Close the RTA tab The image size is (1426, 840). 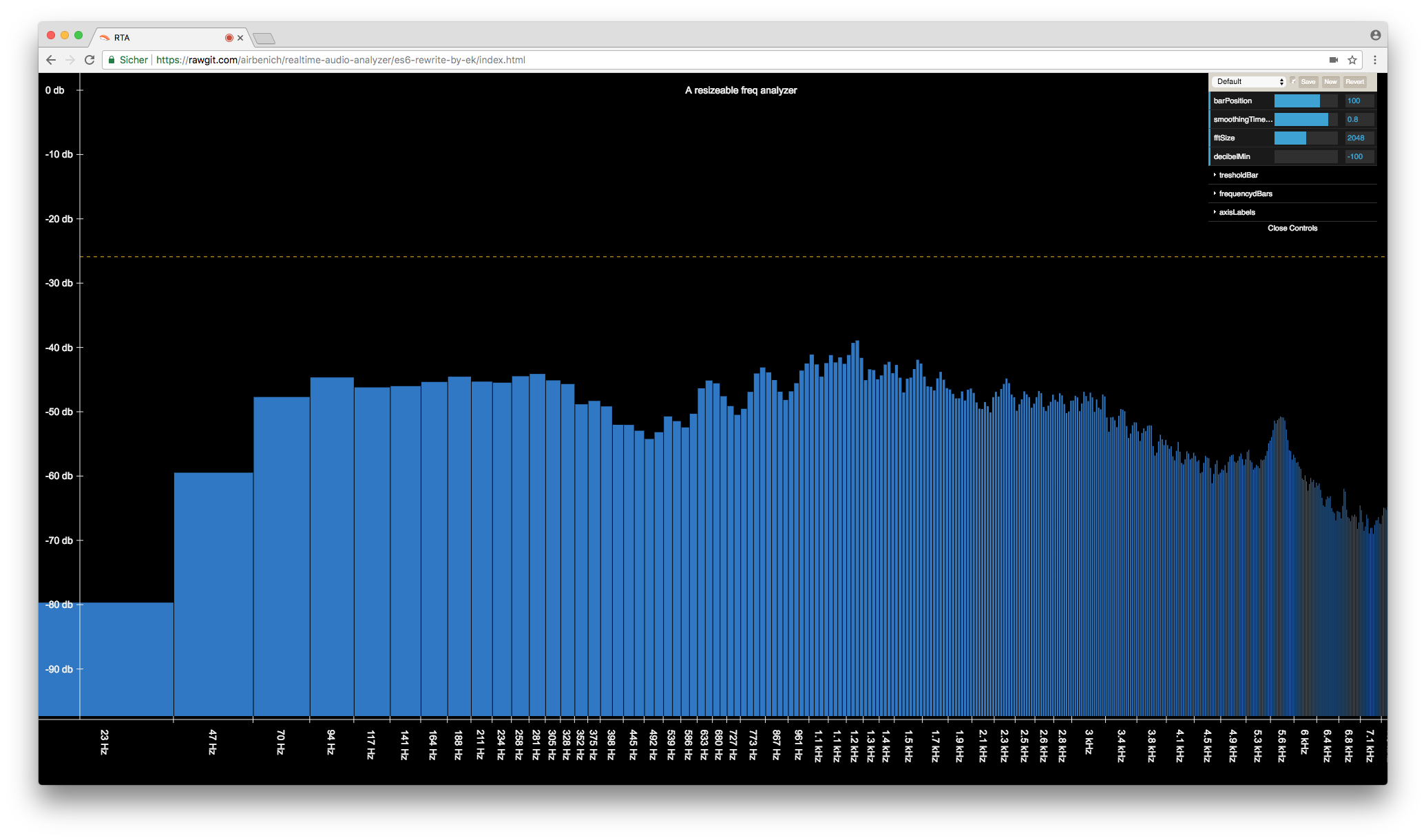point(240,38)
